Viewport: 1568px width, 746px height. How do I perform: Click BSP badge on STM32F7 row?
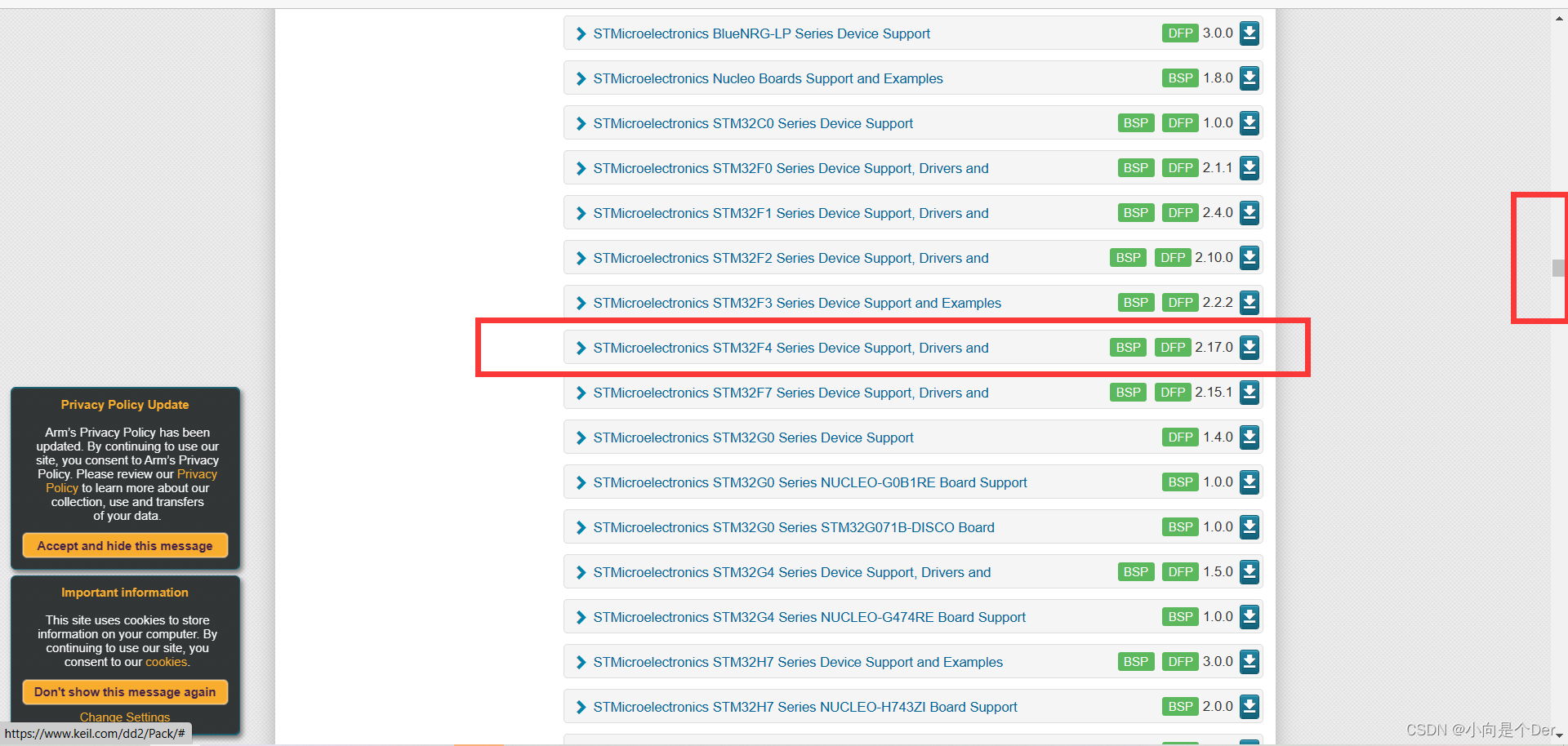(x=1128, y=393)
